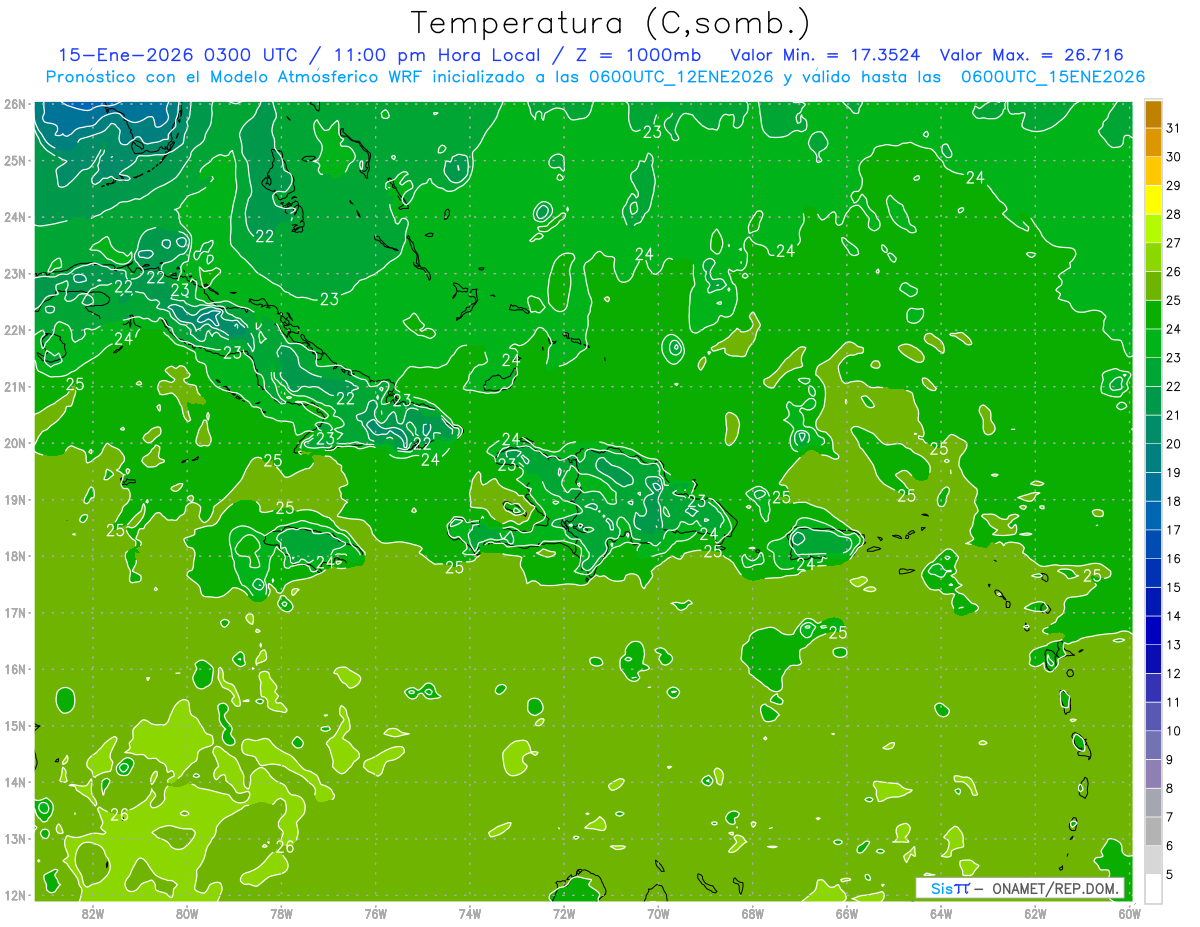Click the 68W longitude axis label
1200x927 pixels.
[752, 913]
